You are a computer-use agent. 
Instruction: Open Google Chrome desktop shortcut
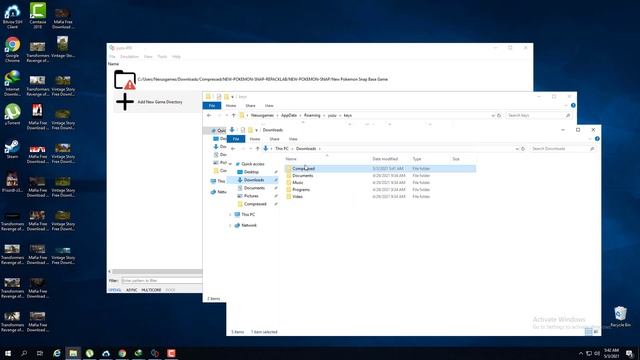tap(12, 49)
